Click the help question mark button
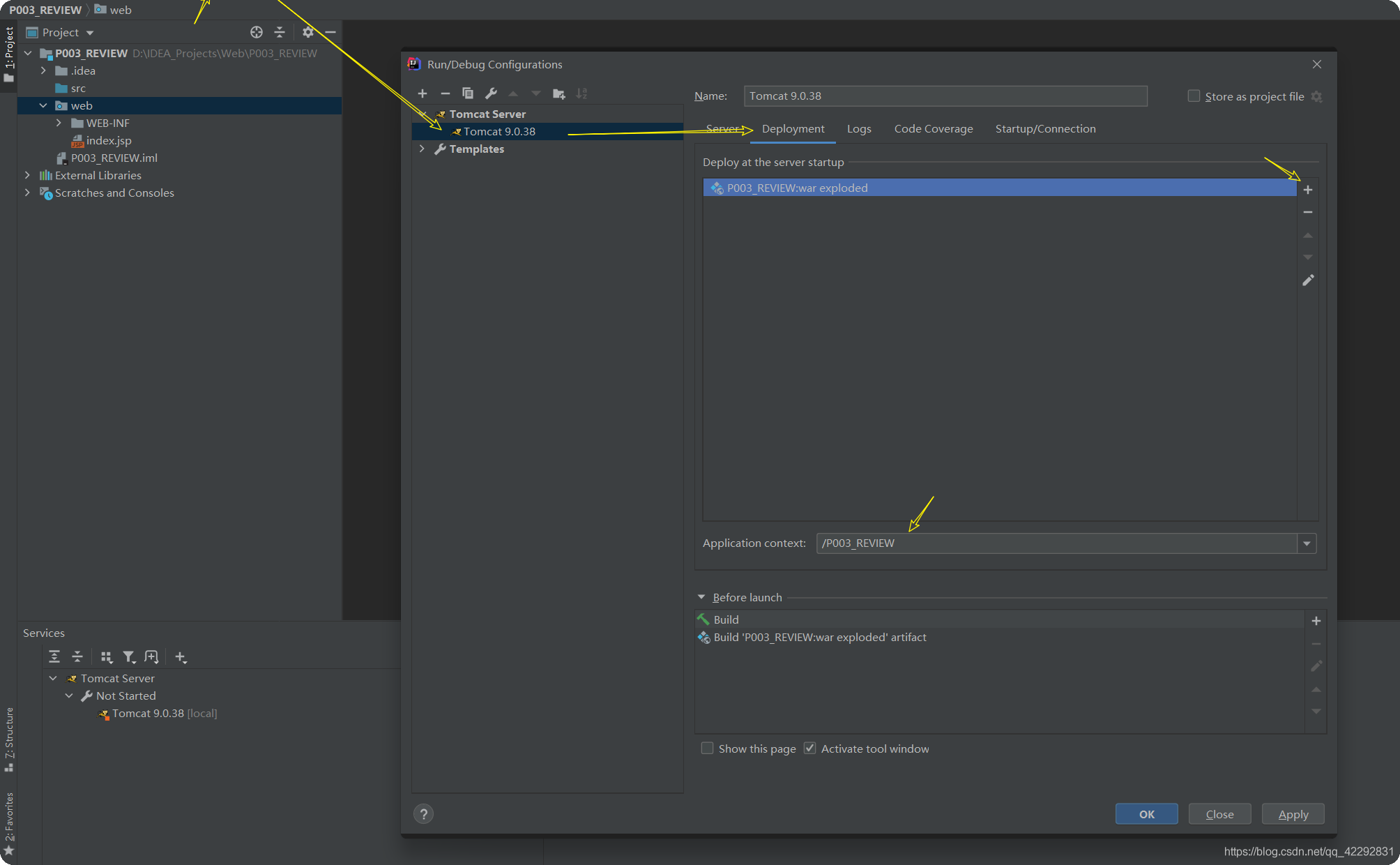 pos(423,814)
